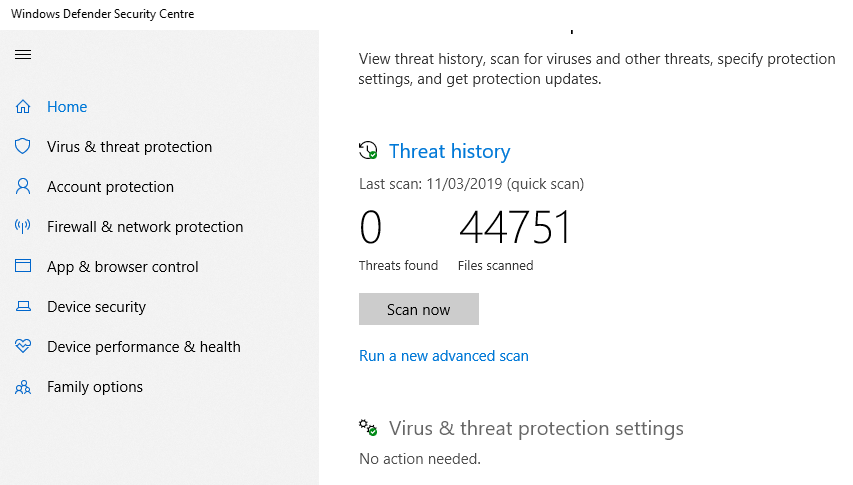The height and width of the screenshot is (485, 853).
Task: Click the App & browser control window icon
Action: tap(23, 267)
